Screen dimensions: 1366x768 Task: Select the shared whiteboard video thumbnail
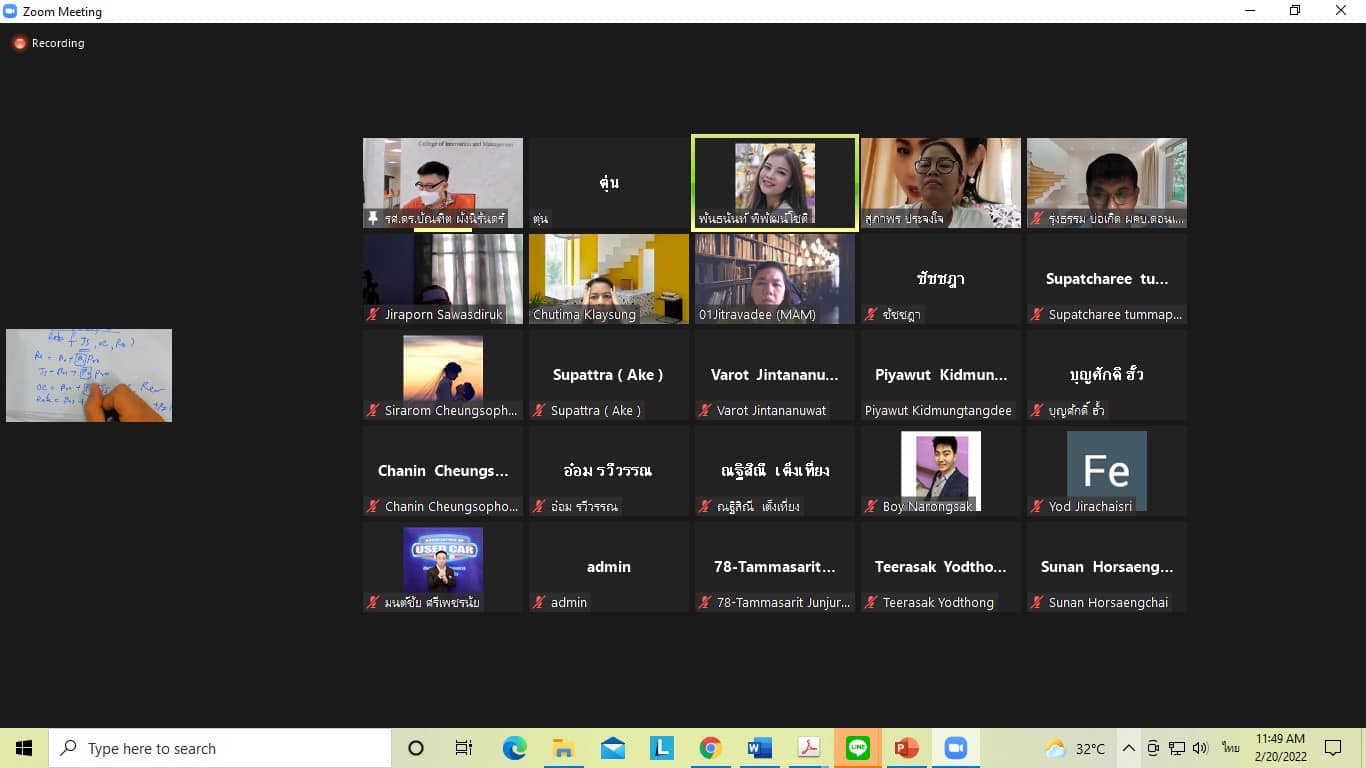coord(89,375)
